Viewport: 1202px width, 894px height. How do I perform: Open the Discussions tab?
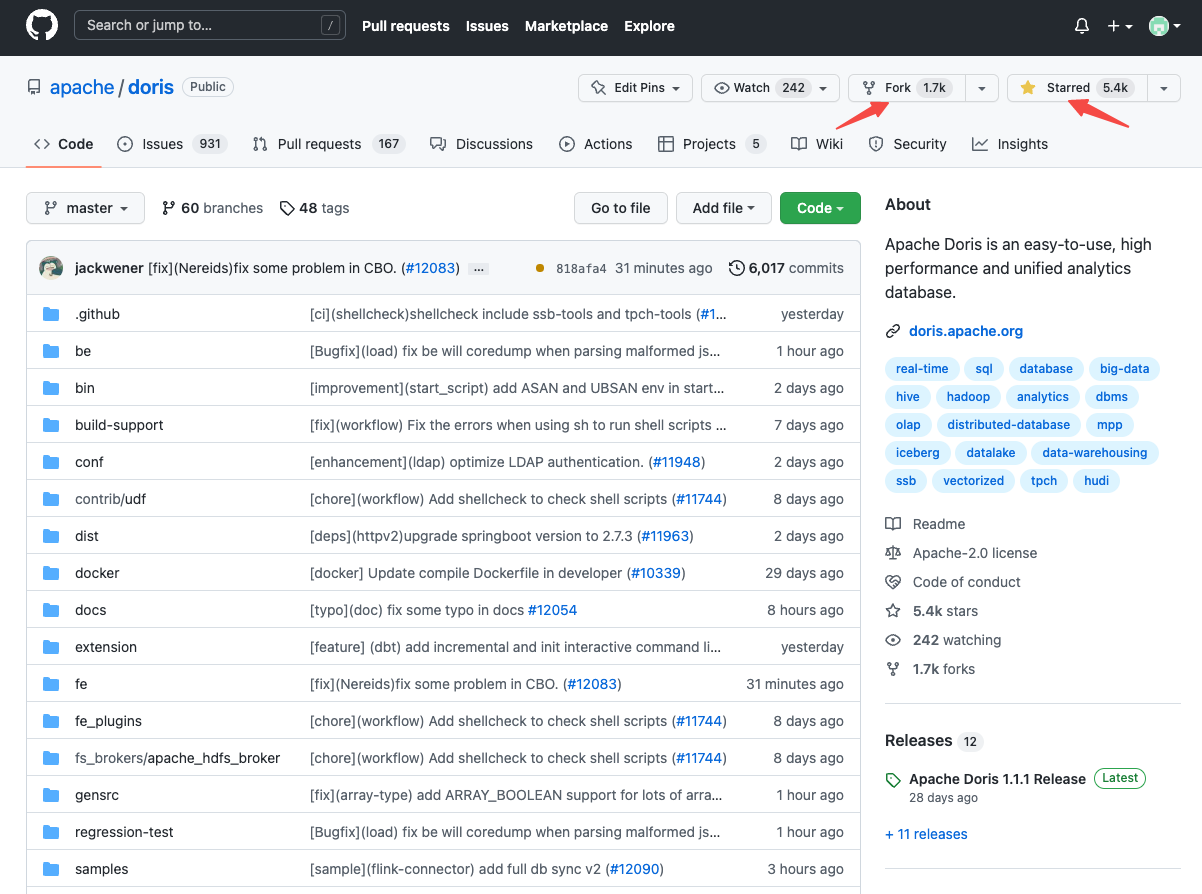[x=481, y=144]
